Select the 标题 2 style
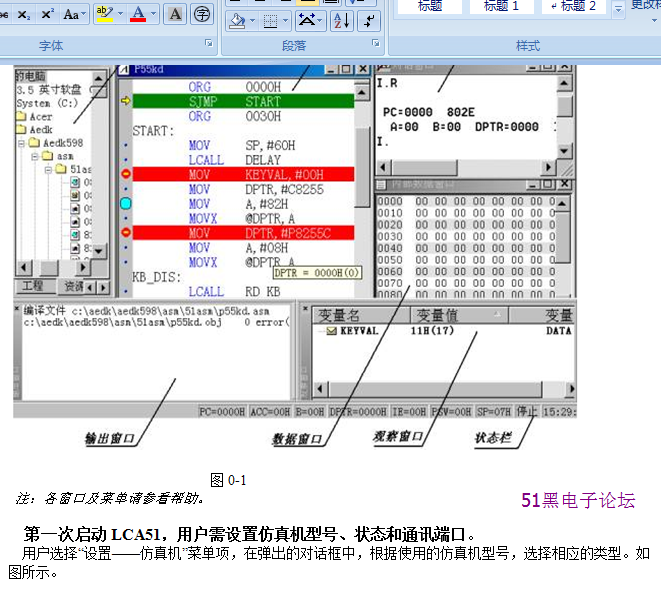661x594 pixels. click(575, 6)
